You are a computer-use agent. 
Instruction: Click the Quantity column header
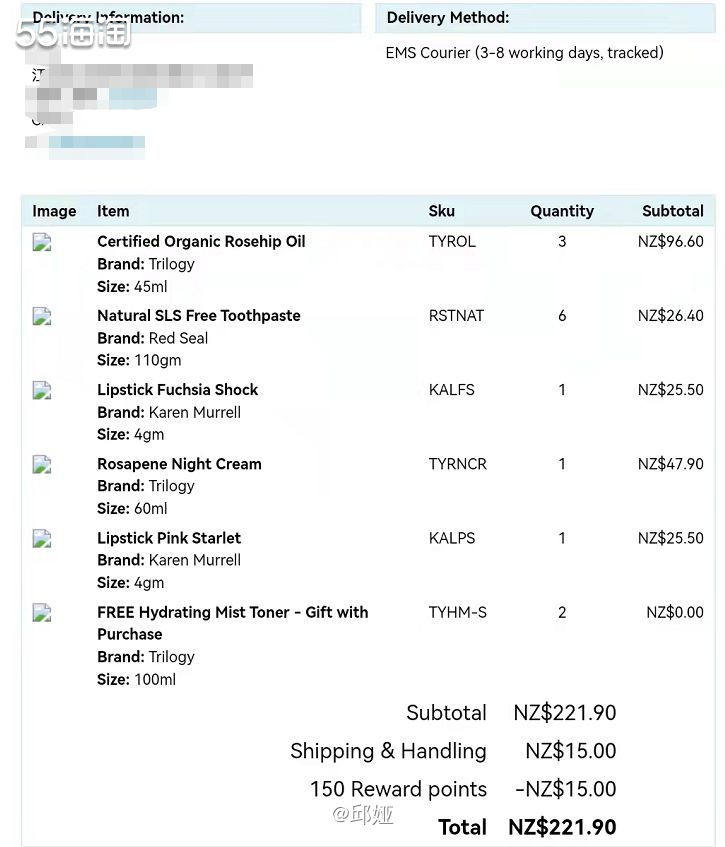click(562, 211)
